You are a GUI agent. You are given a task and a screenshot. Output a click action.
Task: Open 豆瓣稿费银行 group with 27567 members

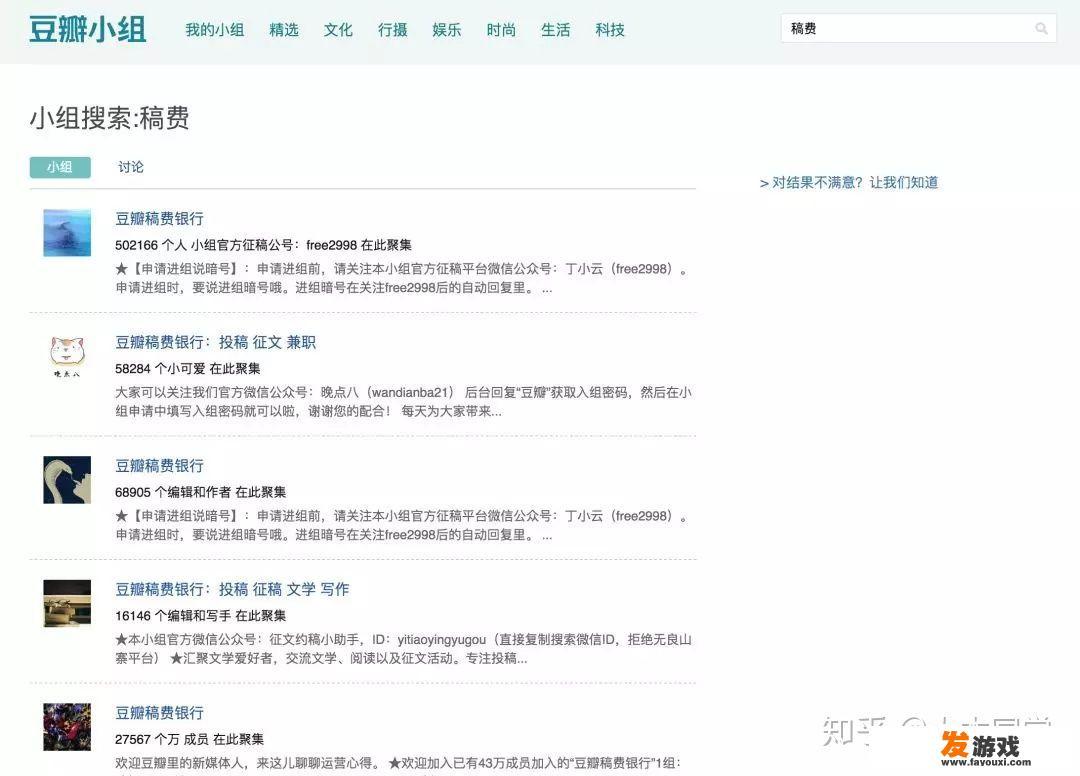[159, 713]
